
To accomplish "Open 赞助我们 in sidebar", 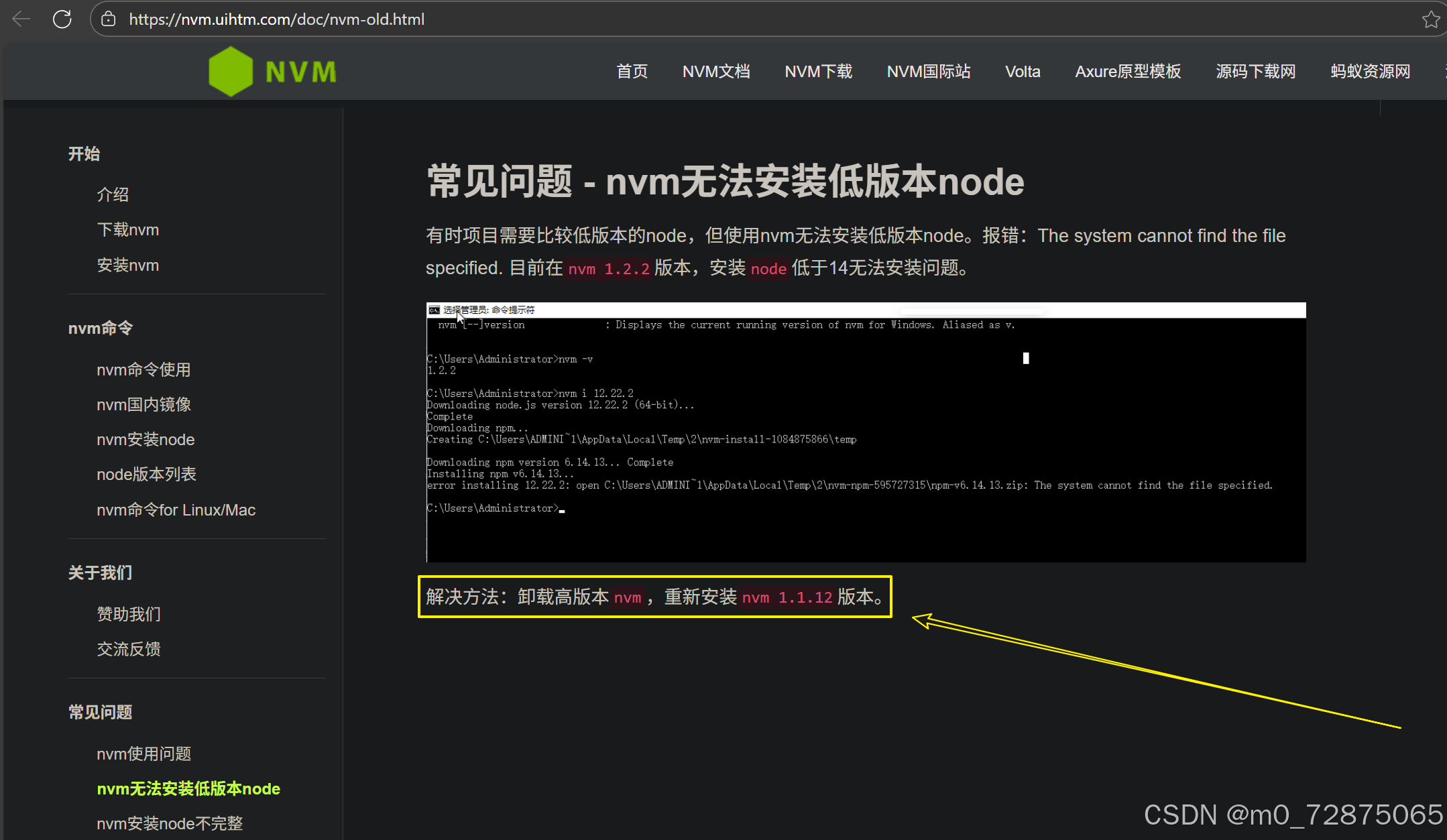I will (129, 614).
